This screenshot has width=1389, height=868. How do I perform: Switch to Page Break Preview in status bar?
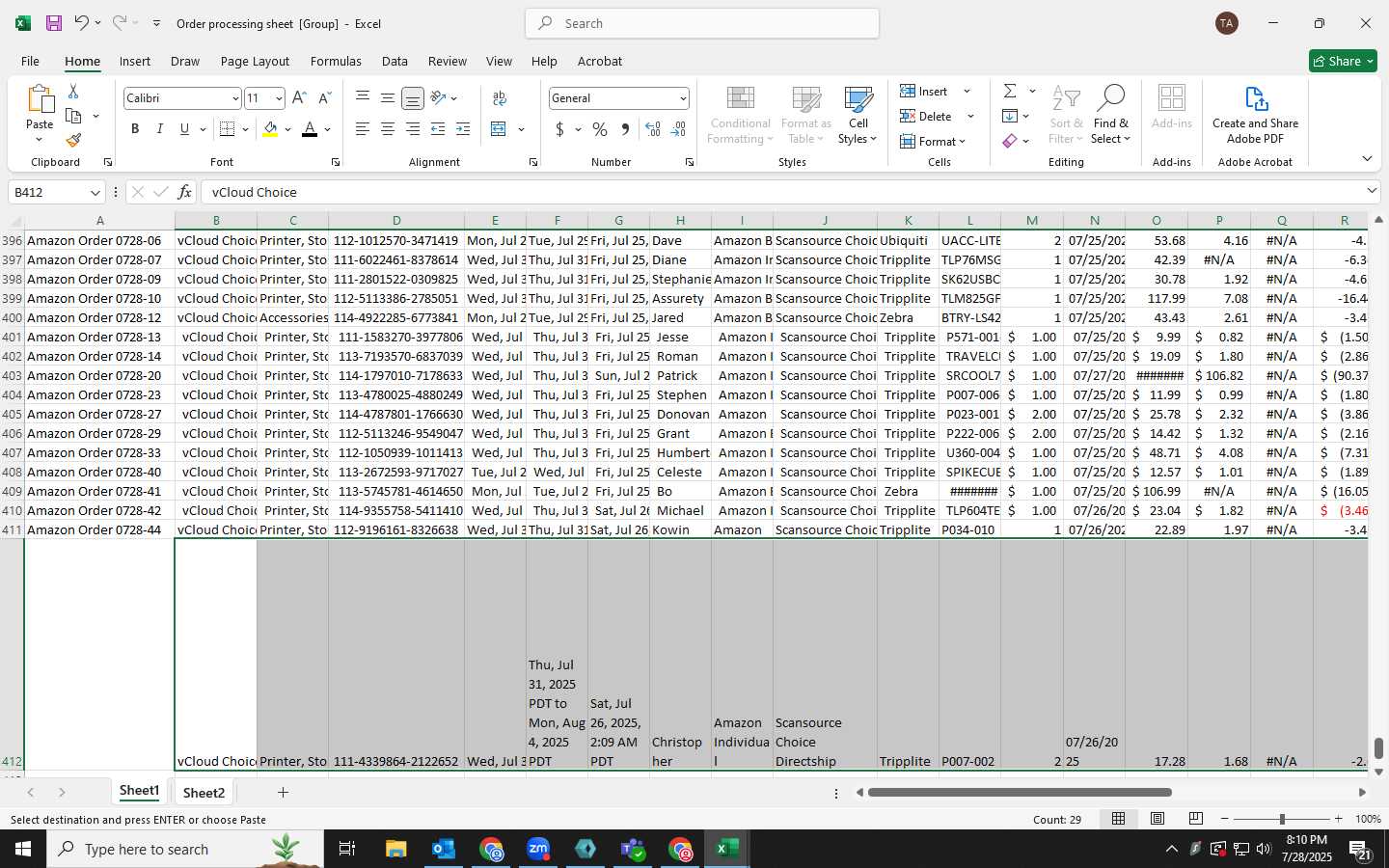click(x=1196, y=819)
